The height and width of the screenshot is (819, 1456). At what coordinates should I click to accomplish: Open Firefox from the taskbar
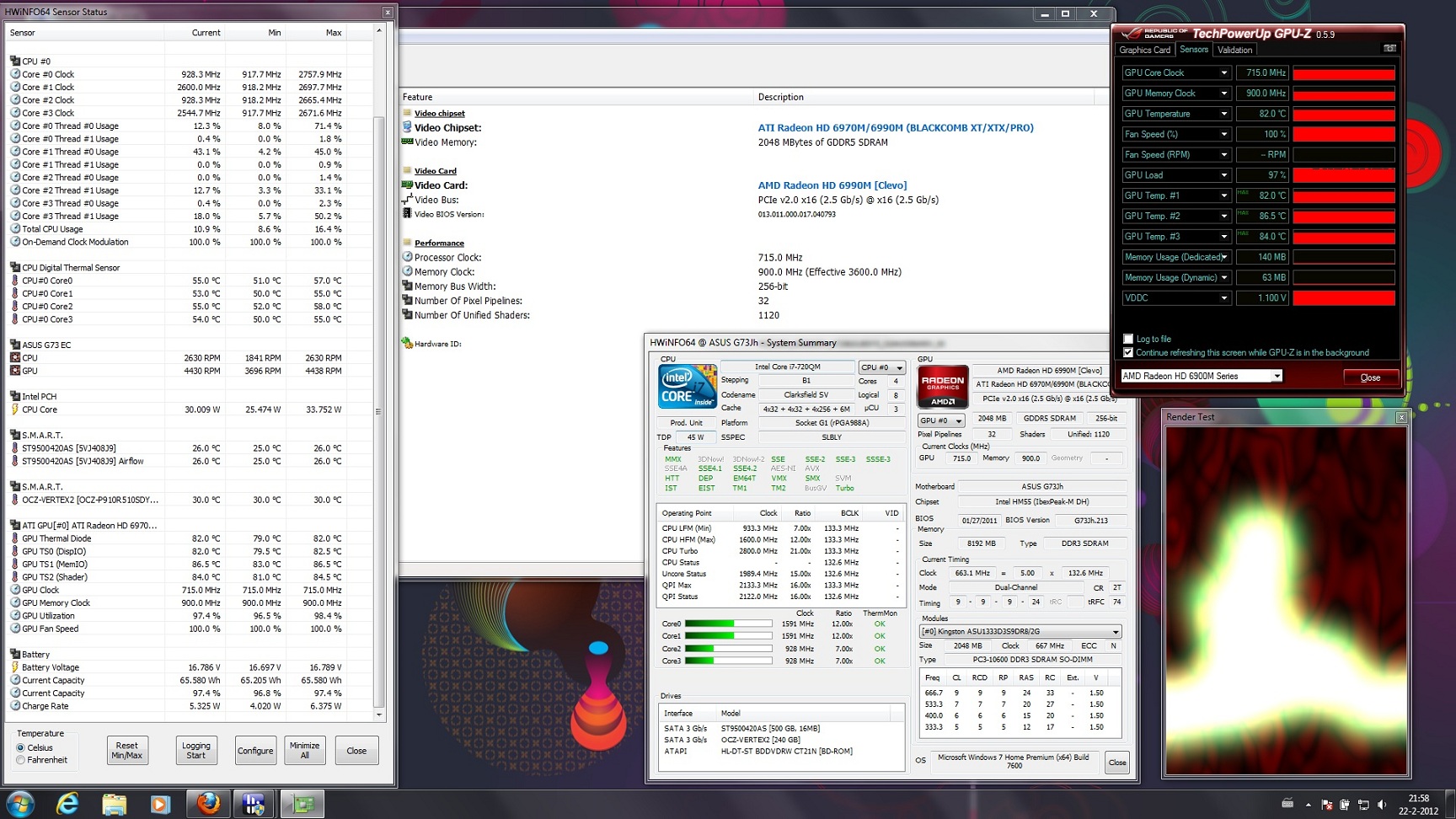coord(208,804)
